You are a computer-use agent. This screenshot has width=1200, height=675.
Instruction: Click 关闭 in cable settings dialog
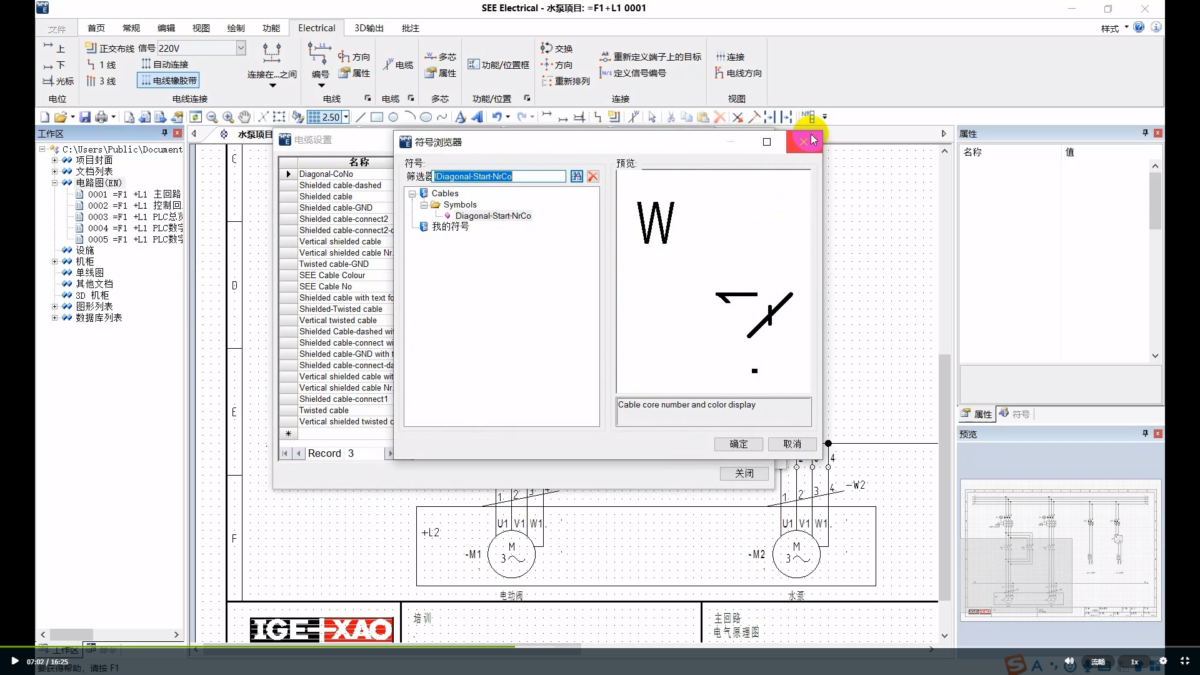click(744, 474)
